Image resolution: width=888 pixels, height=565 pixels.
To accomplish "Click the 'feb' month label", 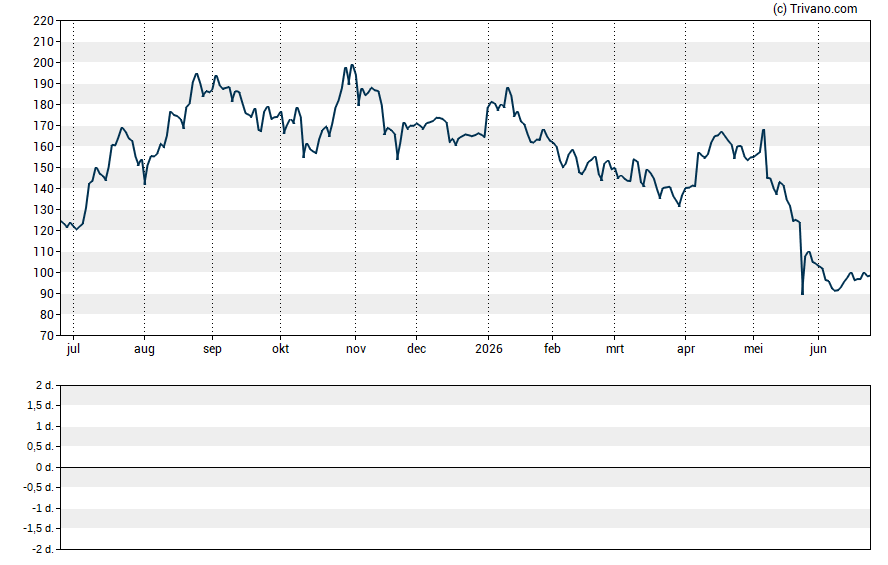I will 552,349.
